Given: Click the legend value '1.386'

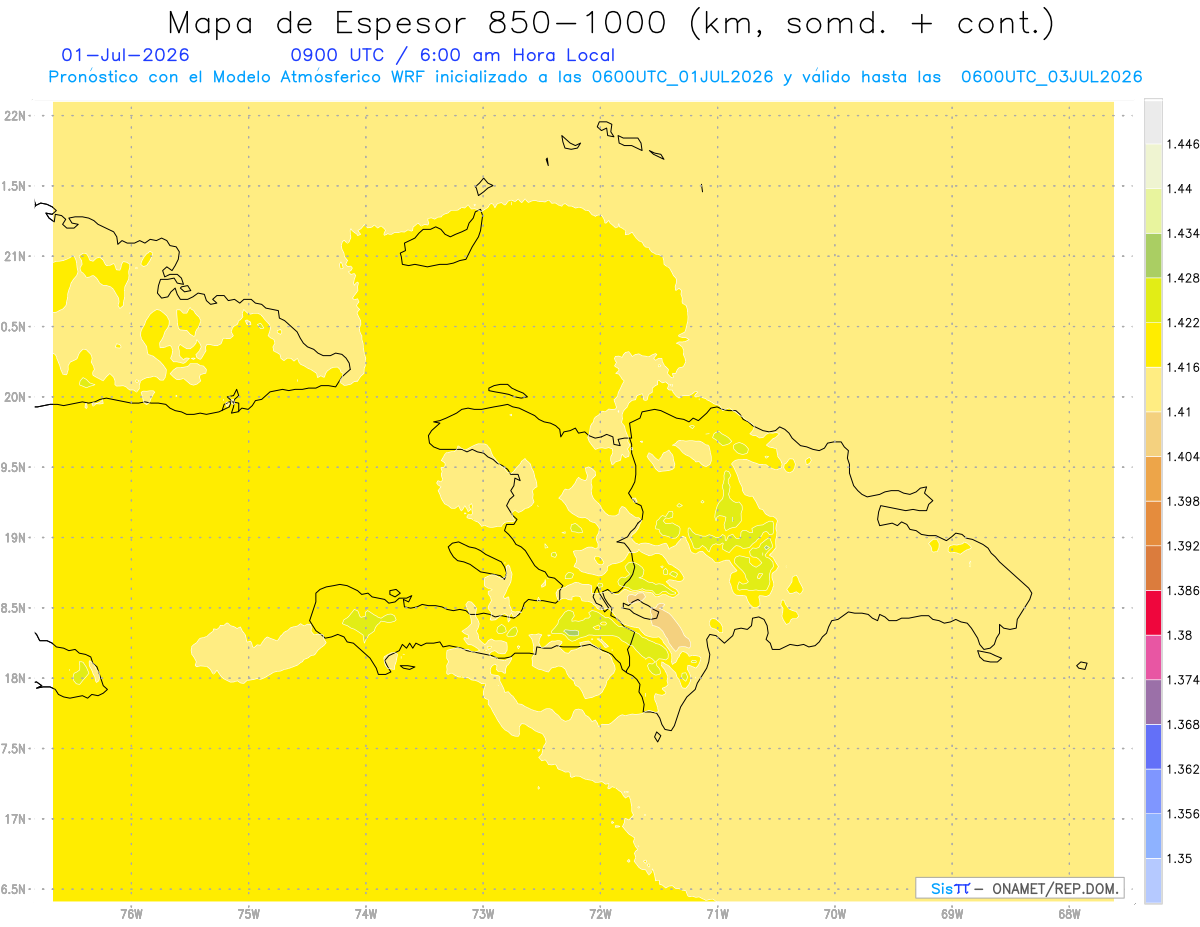Looking at the screenshot, I should 1183,590.
